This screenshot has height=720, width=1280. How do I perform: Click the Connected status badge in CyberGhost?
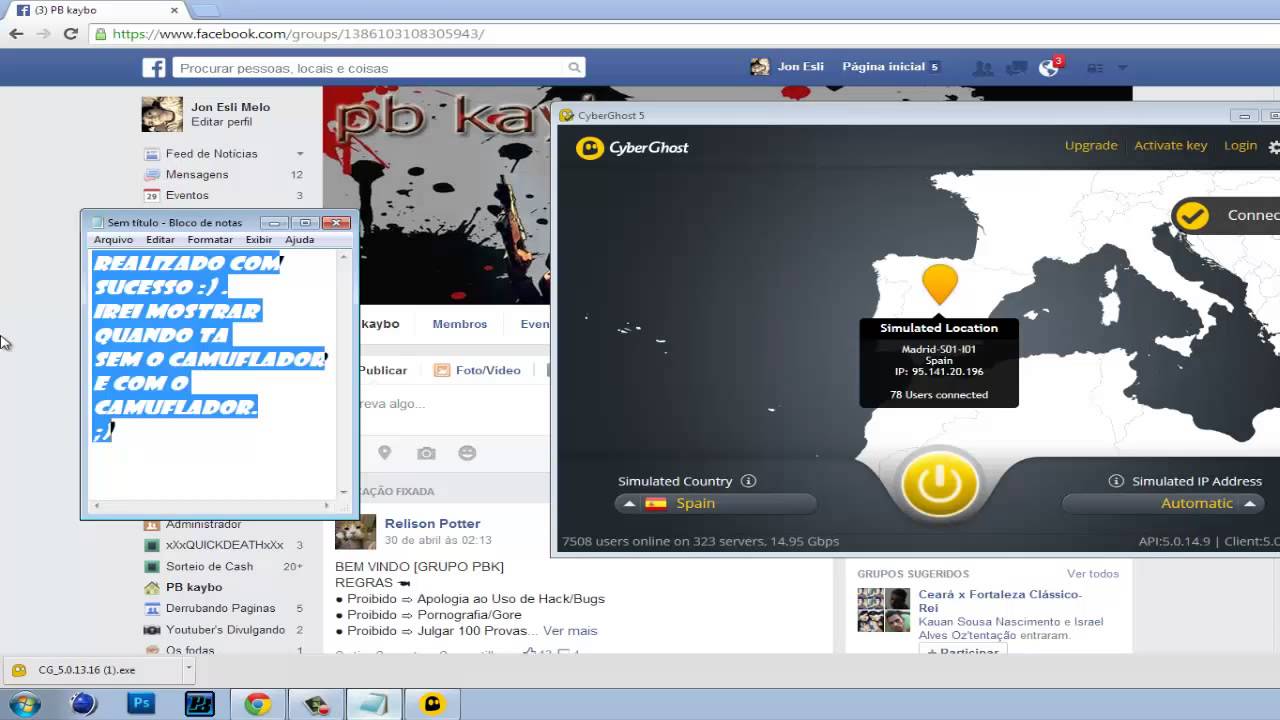click(x=1226, y=215)
